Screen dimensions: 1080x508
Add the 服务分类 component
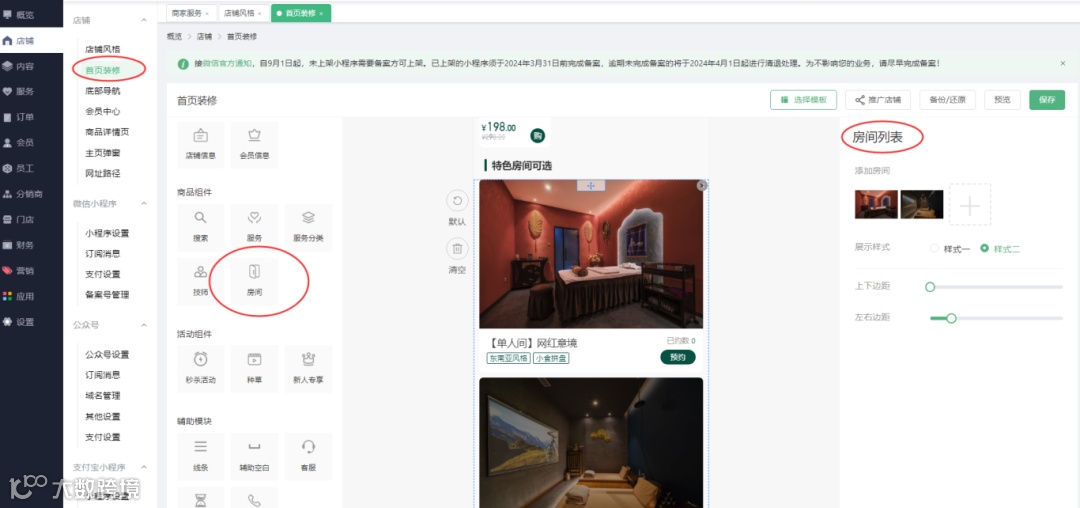(308, 227)
